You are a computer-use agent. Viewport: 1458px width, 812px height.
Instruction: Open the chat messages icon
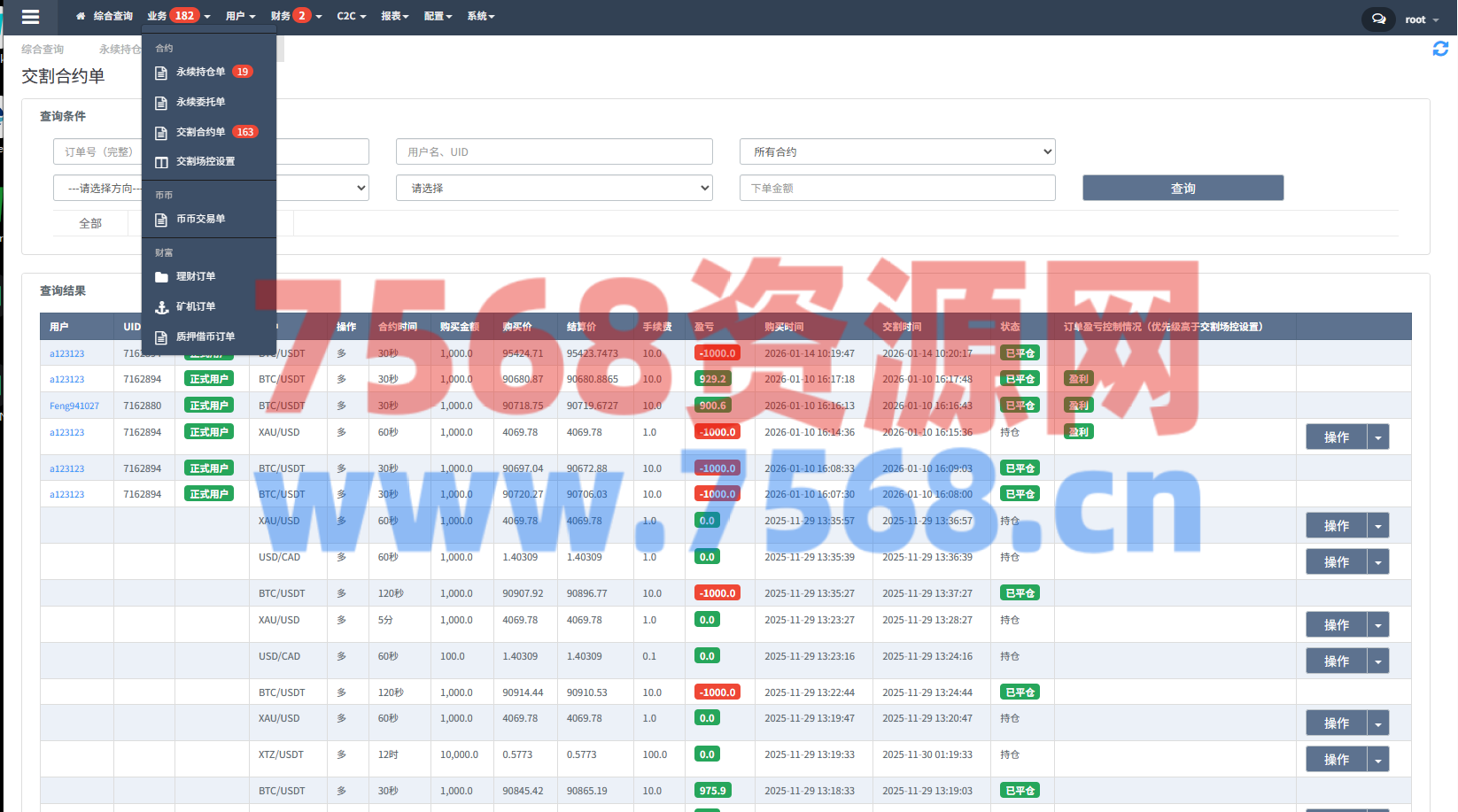[x=1378, y=19]
